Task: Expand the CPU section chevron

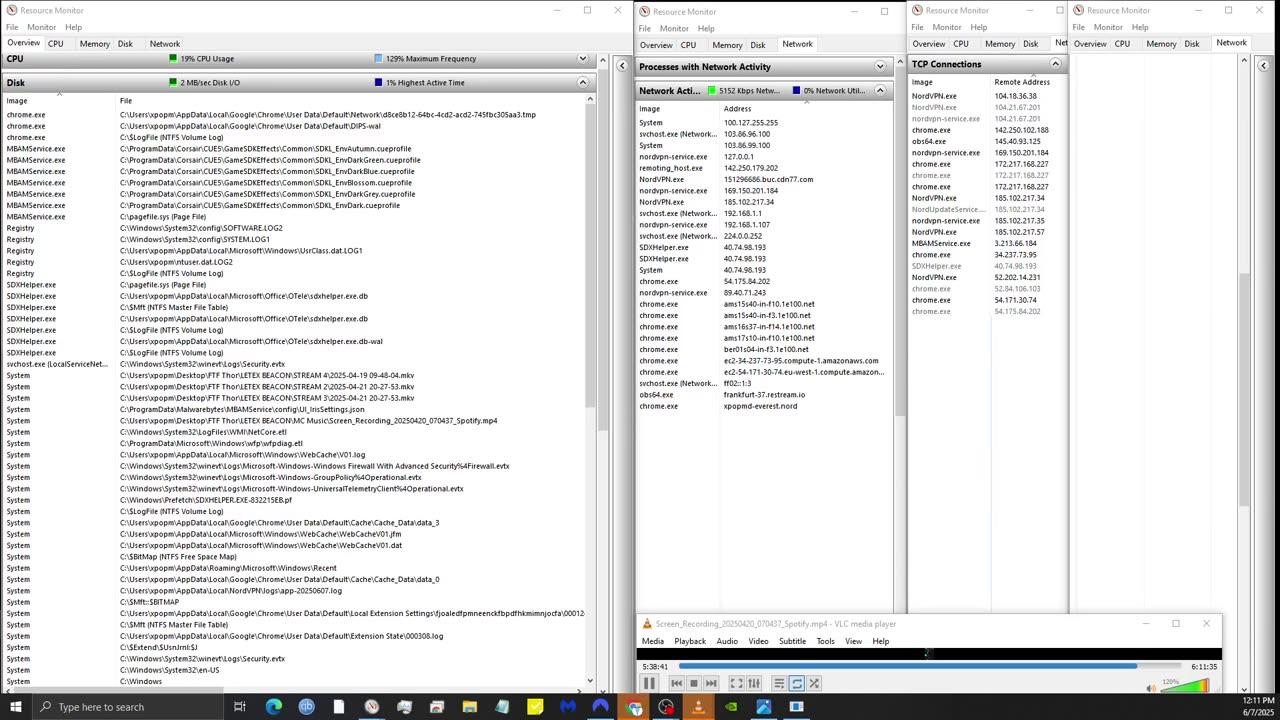Action: (582, 59)
